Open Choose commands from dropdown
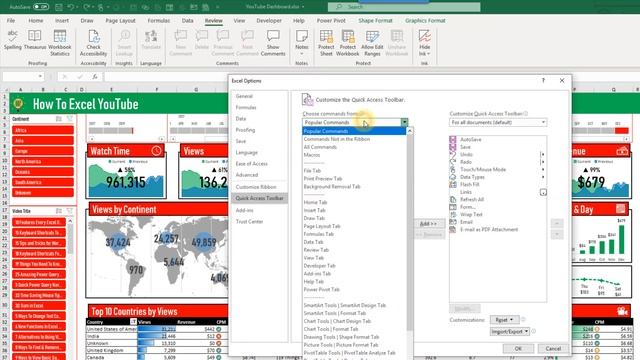The height and width of the screenshot is (360, 640). 355,122
